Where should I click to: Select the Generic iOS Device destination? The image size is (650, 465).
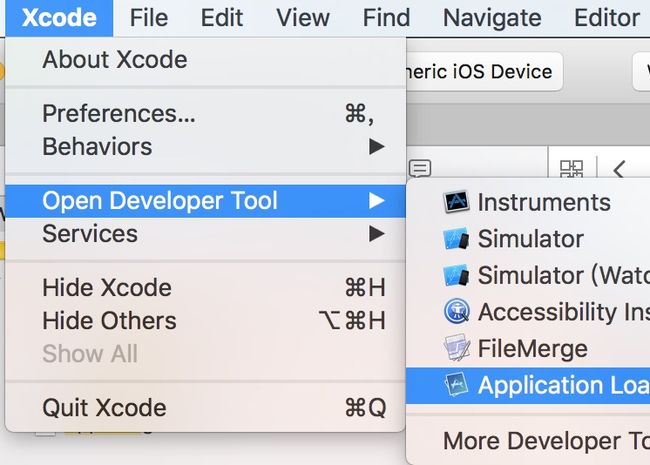pos(483,72)
